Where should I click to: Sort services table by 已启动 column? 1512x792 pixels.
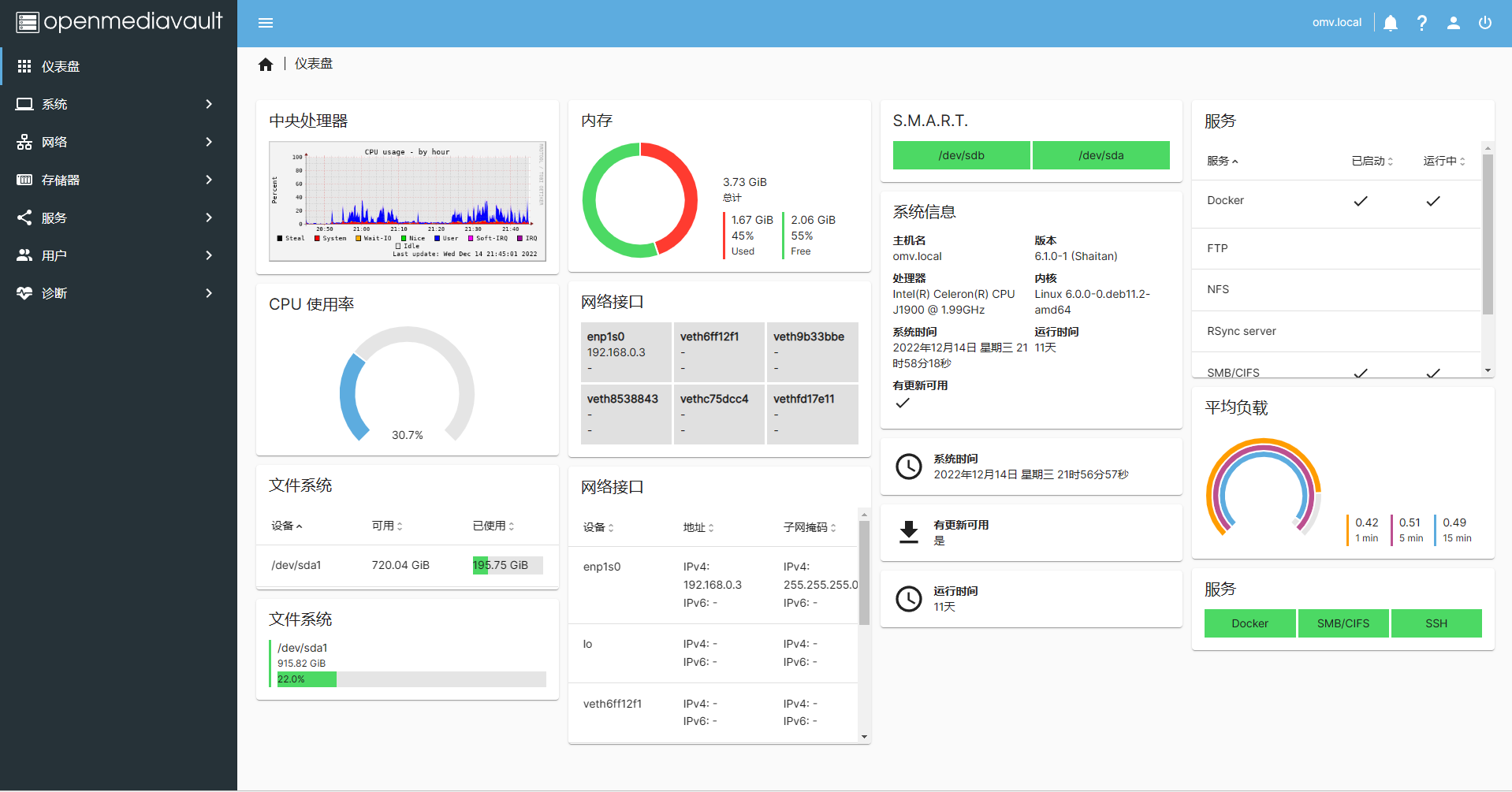pyautogui.click(x=1372, y=161)
